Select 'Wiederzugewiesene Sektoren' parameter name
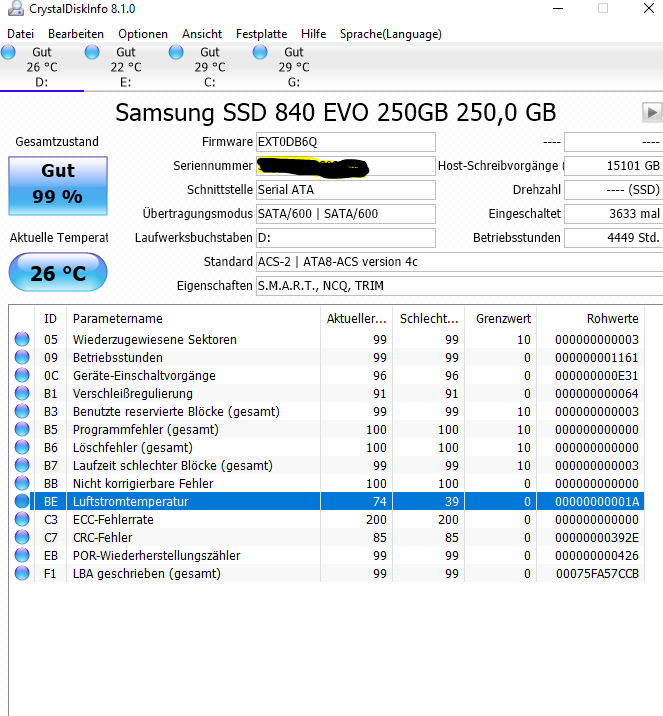 tap(155, 340)
